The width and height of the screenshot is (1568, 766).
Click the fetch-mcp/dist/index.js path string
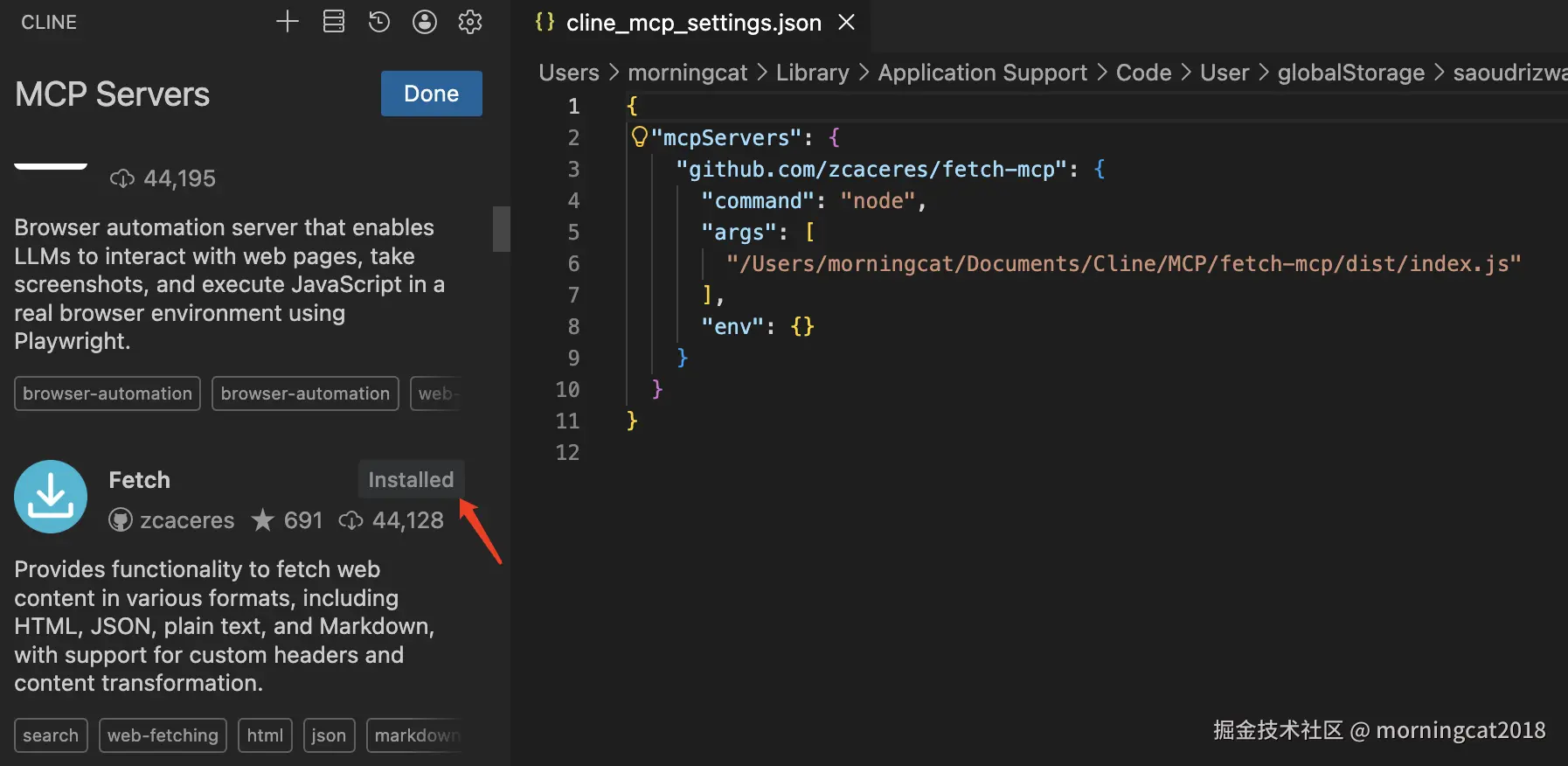[x=1124, y=264]
